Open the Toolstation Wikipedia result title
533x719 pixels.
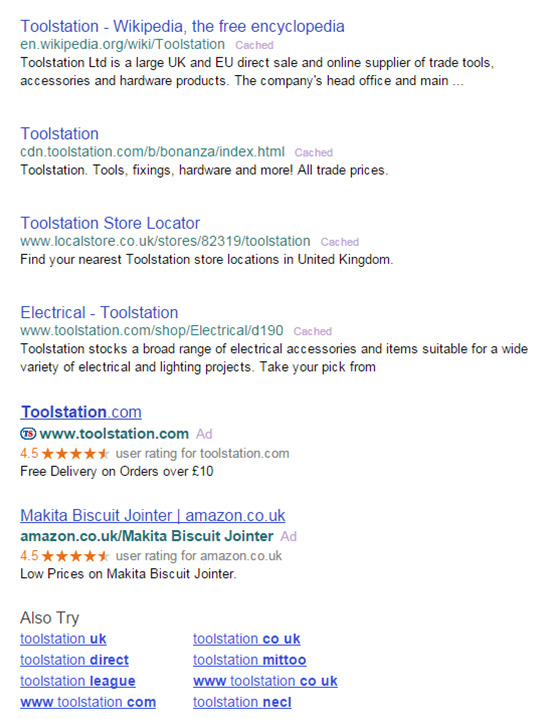[182, 26]
